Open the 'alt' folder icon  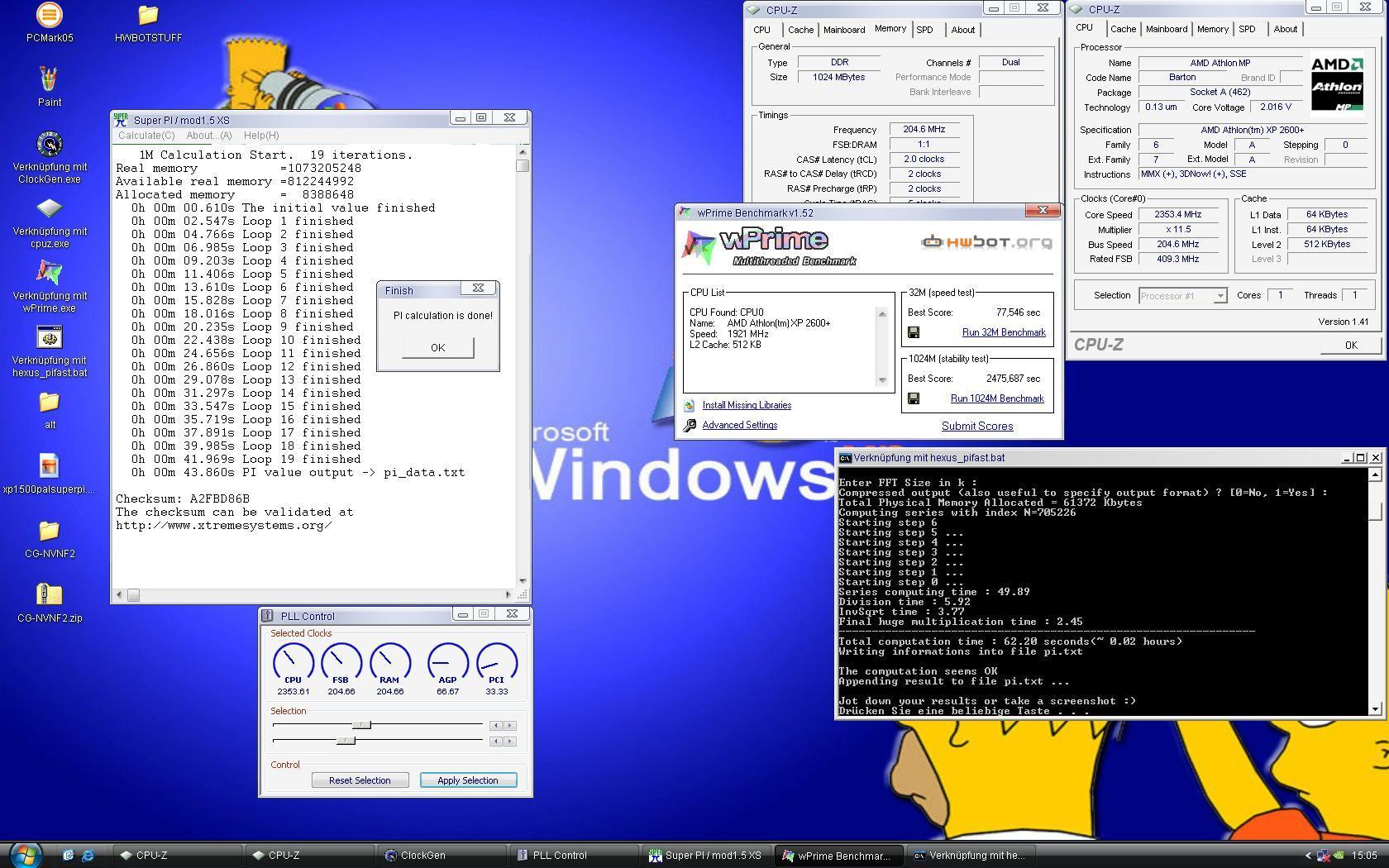tap(50, 402)
